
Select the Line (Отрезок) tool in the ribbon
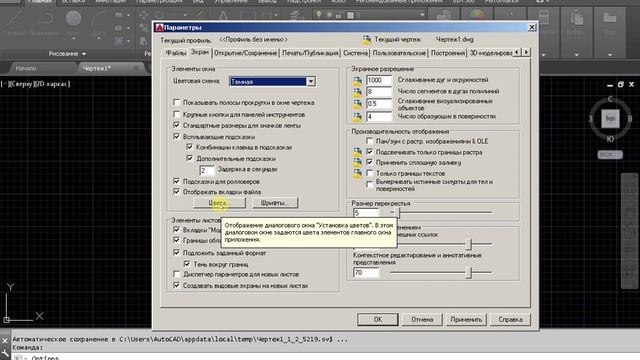point(14,24)
